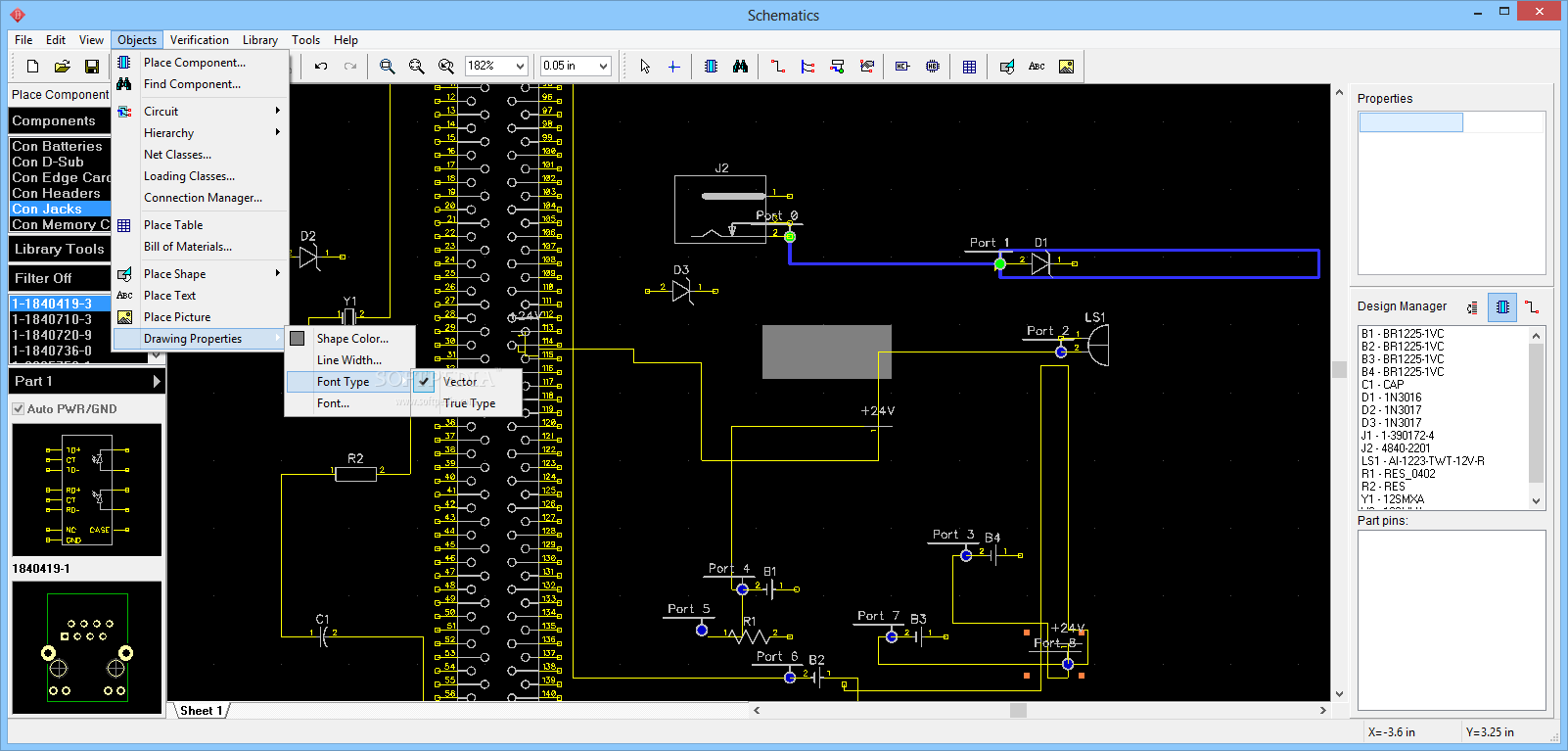The width and height of the screenshot is (1568, 751).
Task: Expand the Circuit submenu
Action: (x=201, y=112)
